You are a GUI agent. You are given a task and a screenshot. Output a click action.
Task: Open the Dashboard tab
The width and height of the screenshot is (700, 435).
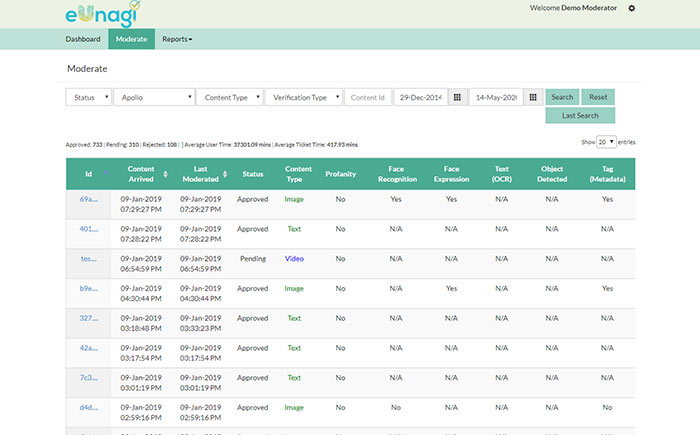tap(83, 39)
